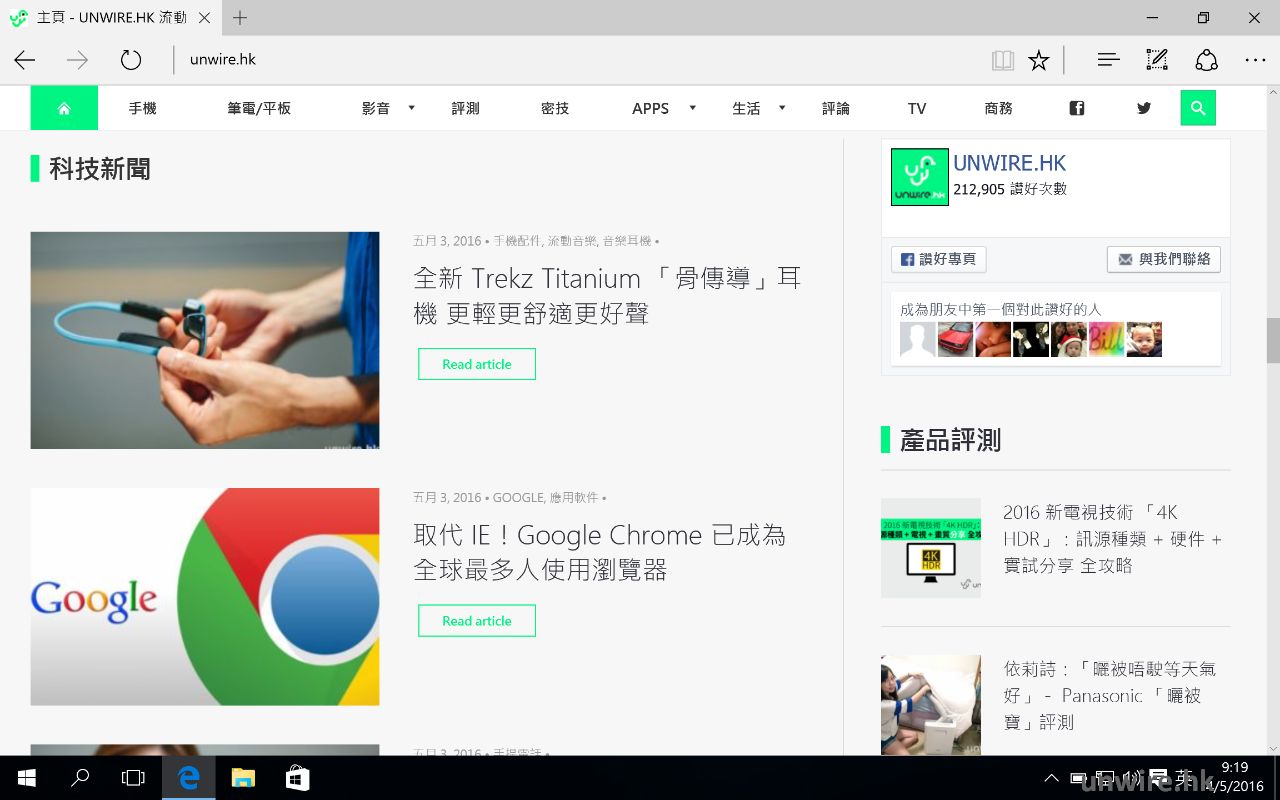This screenshot has width=1280, height=800.
Task: Expand the APPS menu dropdown arrow
Action: pos(692,108)
